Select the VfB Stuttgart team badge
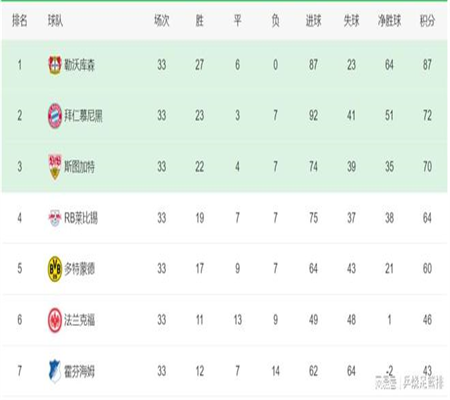This screenshot has width=450, height=400. click(55, 167)
